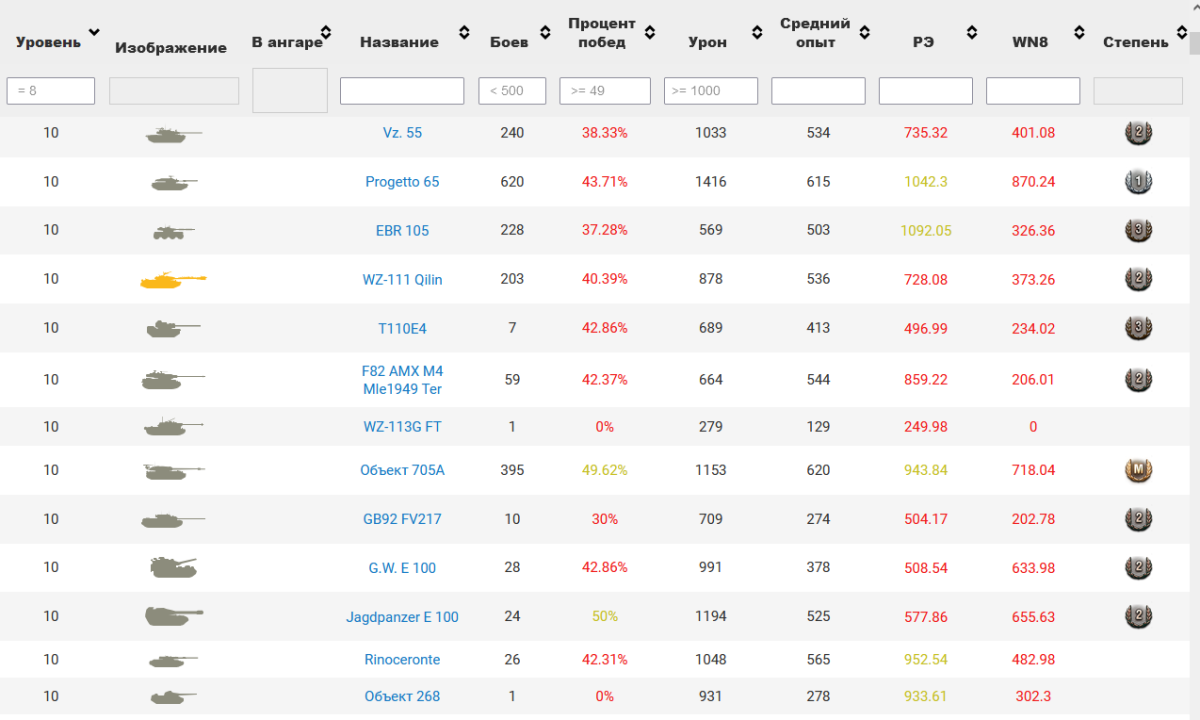Click the orange WZ-111 Qilin tank icon

pos(173,281)
